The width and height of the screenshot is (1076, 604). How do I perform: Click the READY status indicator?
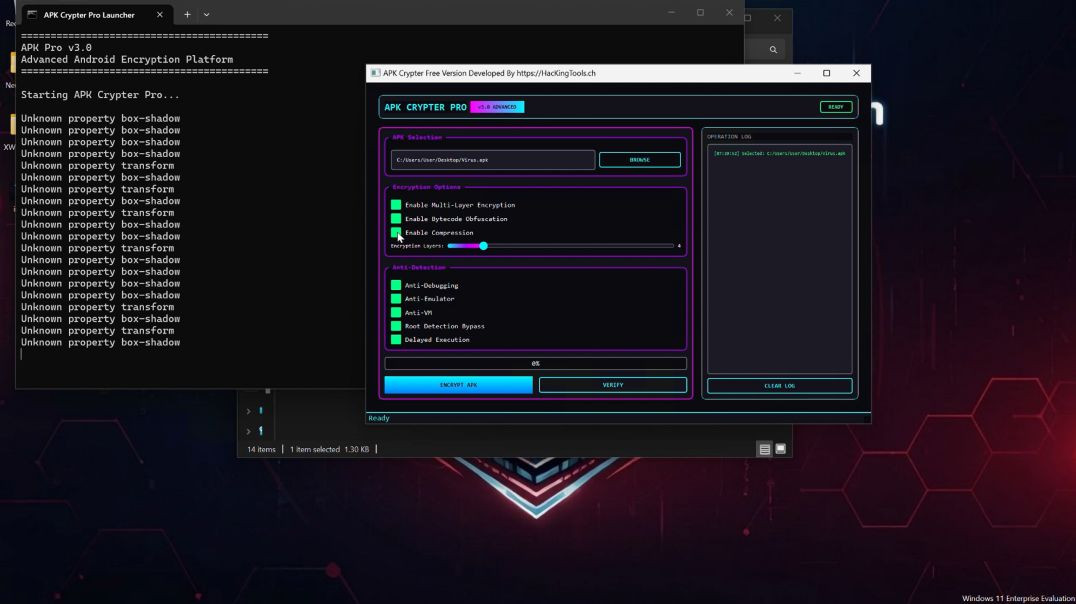[x=835, y=106]
